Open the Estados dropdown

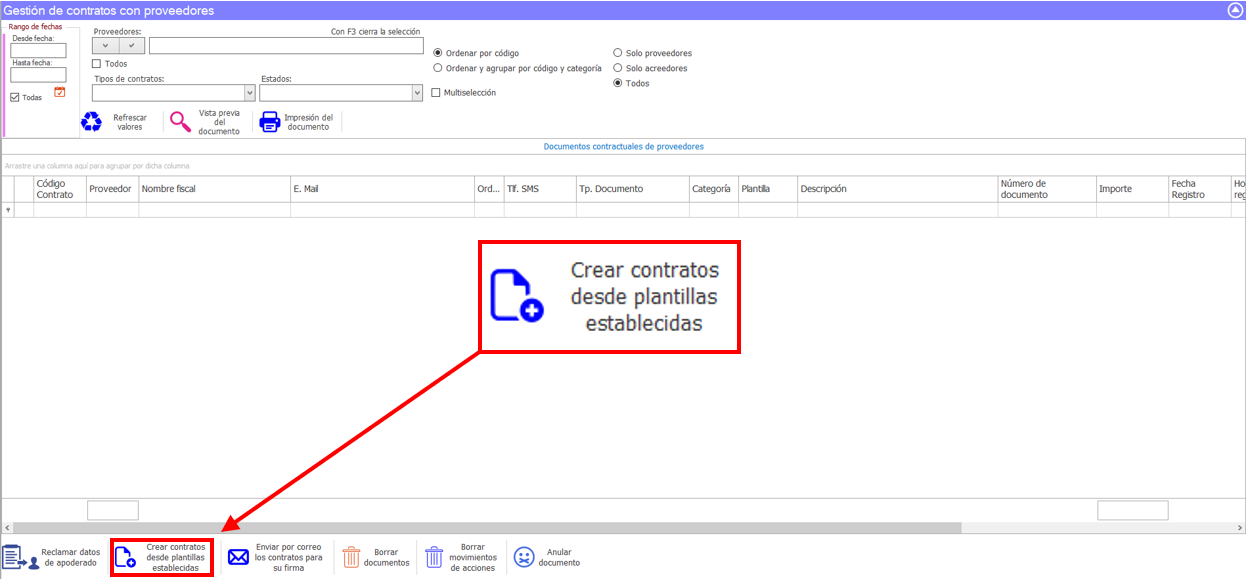(418, 91)
